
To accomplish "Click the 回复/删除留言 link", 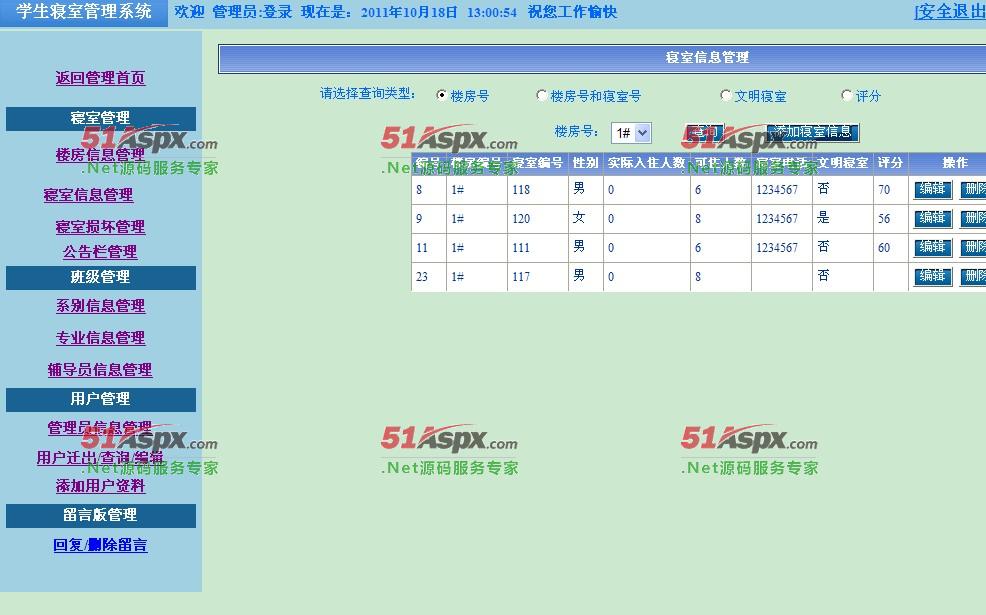I will coord(100,545).
